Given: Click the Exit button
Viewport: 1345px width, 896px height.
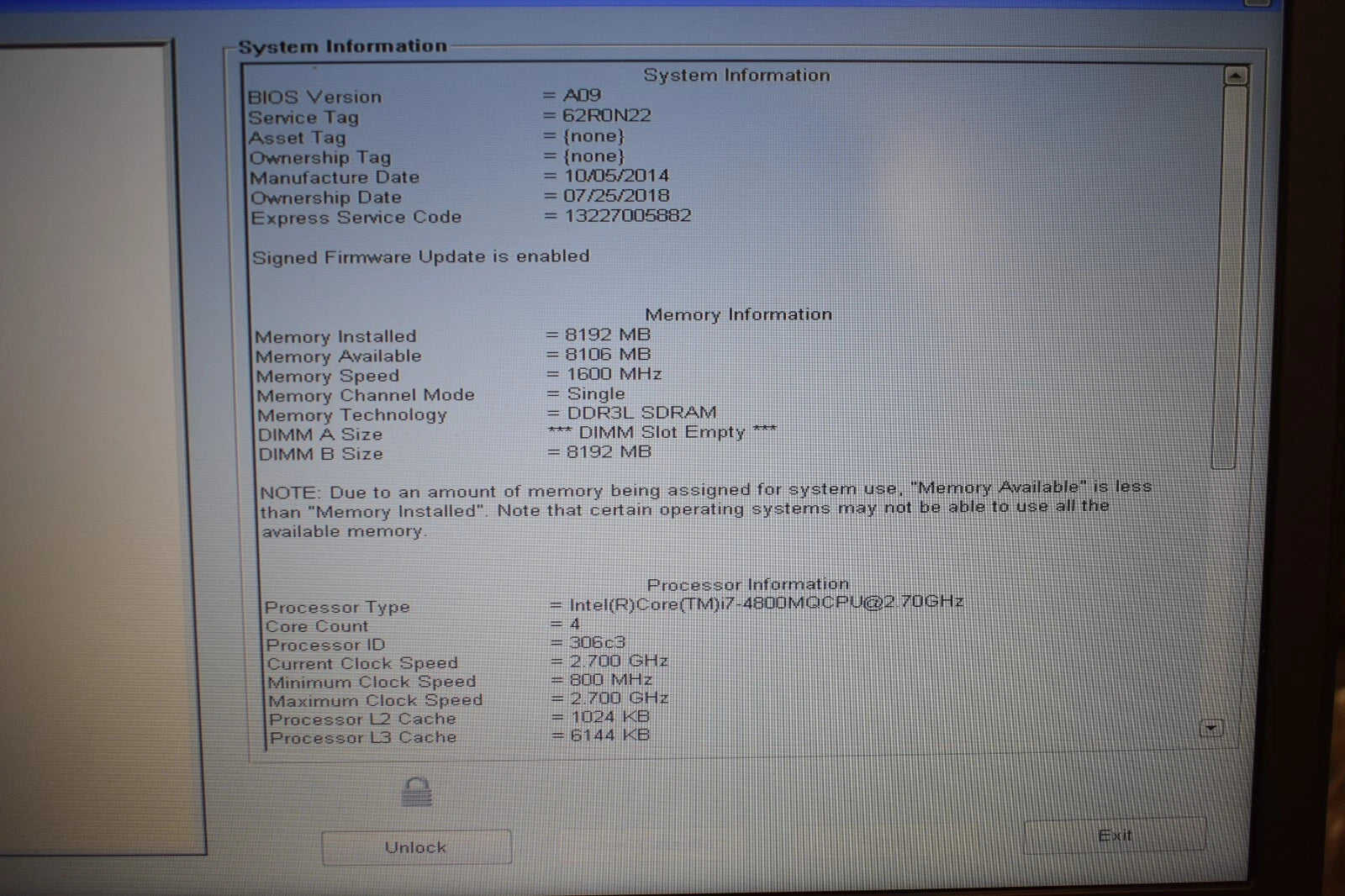Looking at the screenshot, I should tap(1115, 835).
